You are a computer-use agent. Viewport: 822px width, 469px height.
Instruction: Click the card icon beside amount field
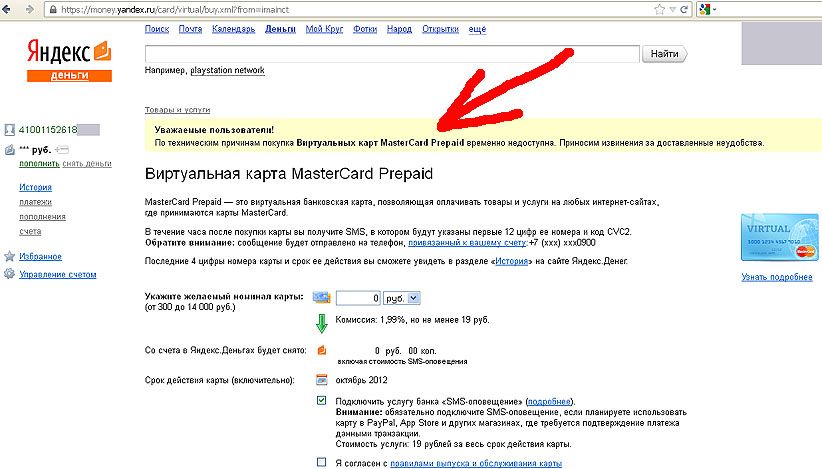coord(321,298)
